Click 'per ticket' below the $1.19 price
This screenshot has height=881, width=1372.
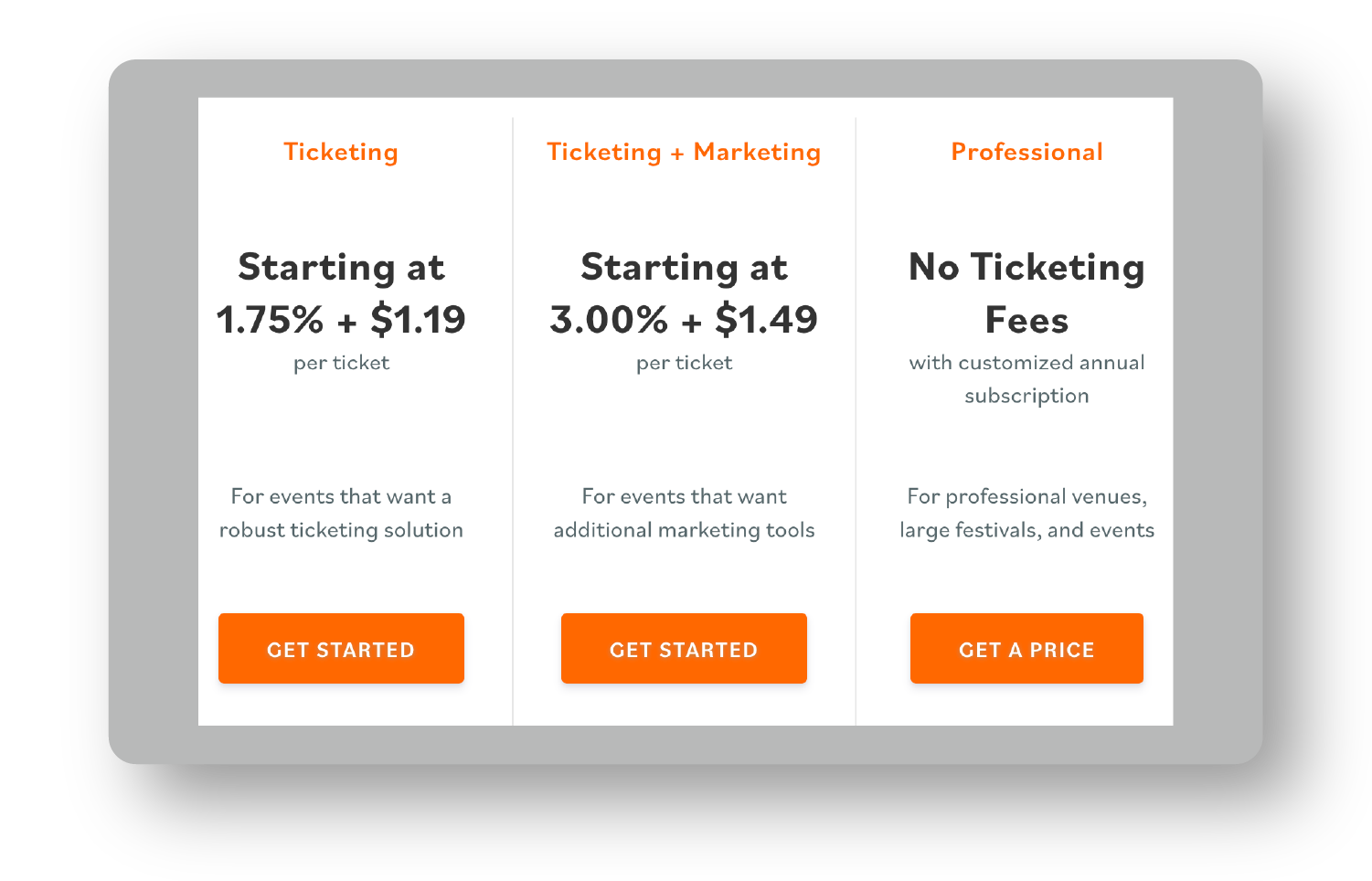coord(341,363)
